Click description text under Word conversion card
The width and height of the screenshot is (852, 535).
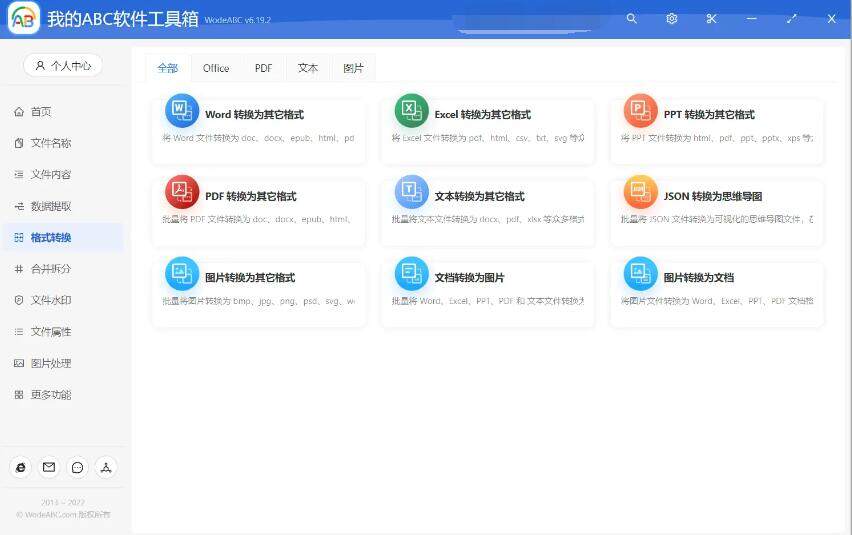(x=259, y=138)
